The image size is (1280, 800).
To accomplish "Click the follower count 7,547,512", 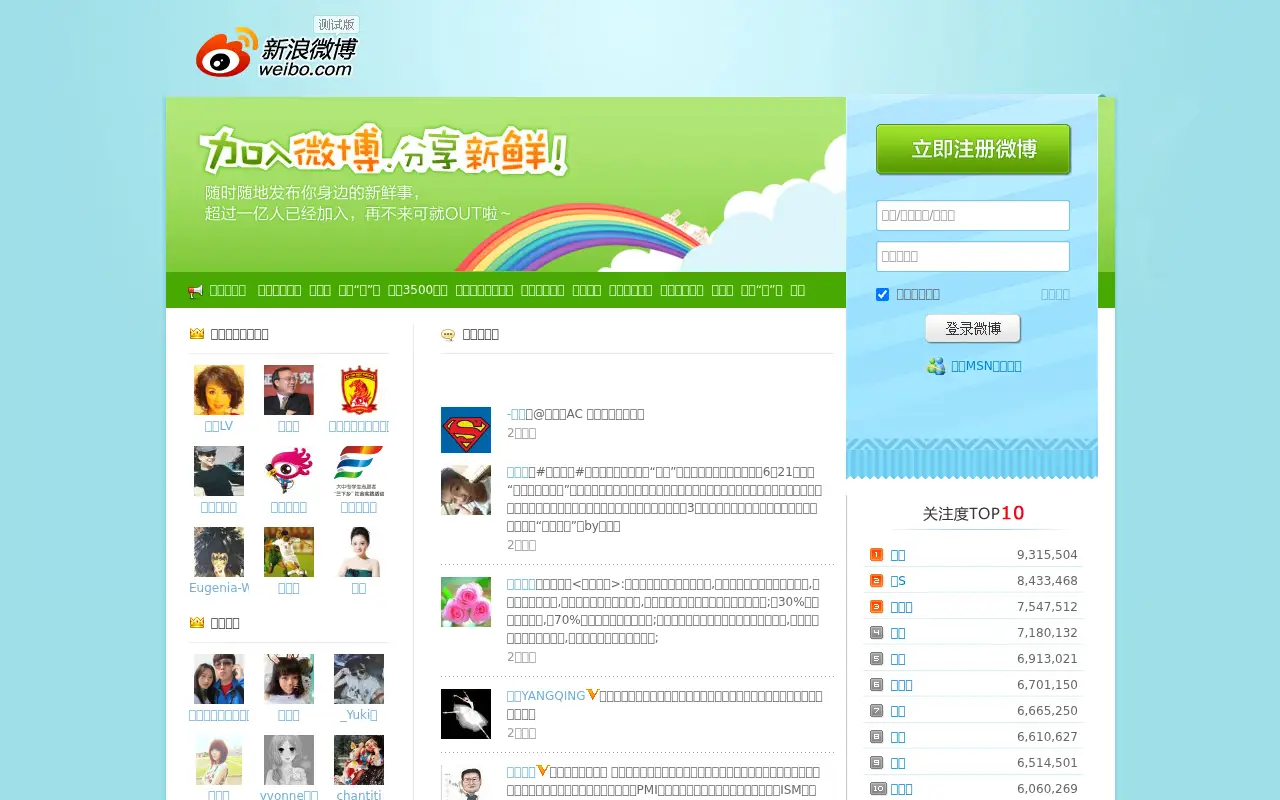I will tap(1047, 607).
